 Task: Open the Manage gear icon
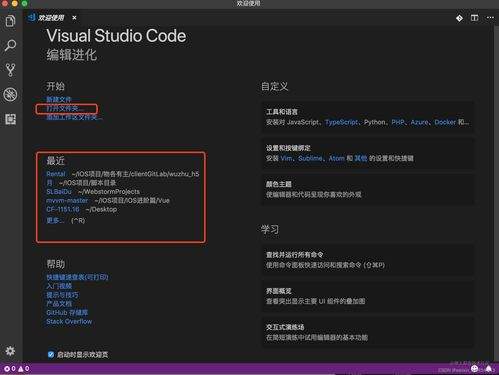coord(10,351)
